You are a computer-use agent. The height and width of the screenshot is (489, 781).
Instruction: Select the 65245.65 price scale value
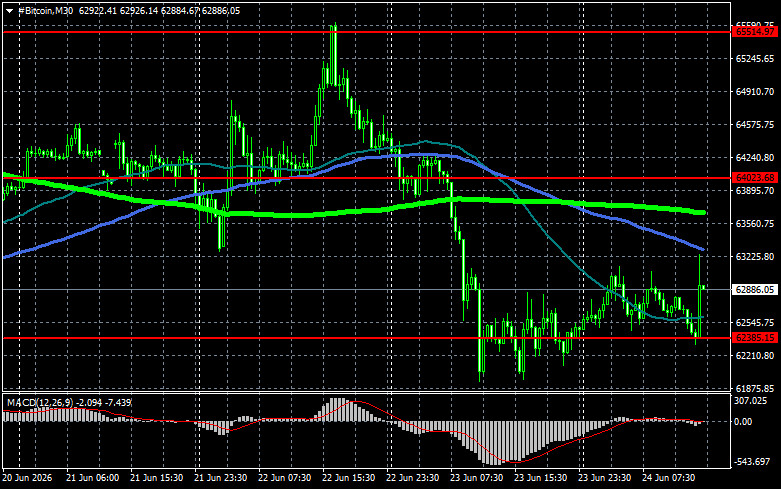pyautogui.click(x=755, y=59)
